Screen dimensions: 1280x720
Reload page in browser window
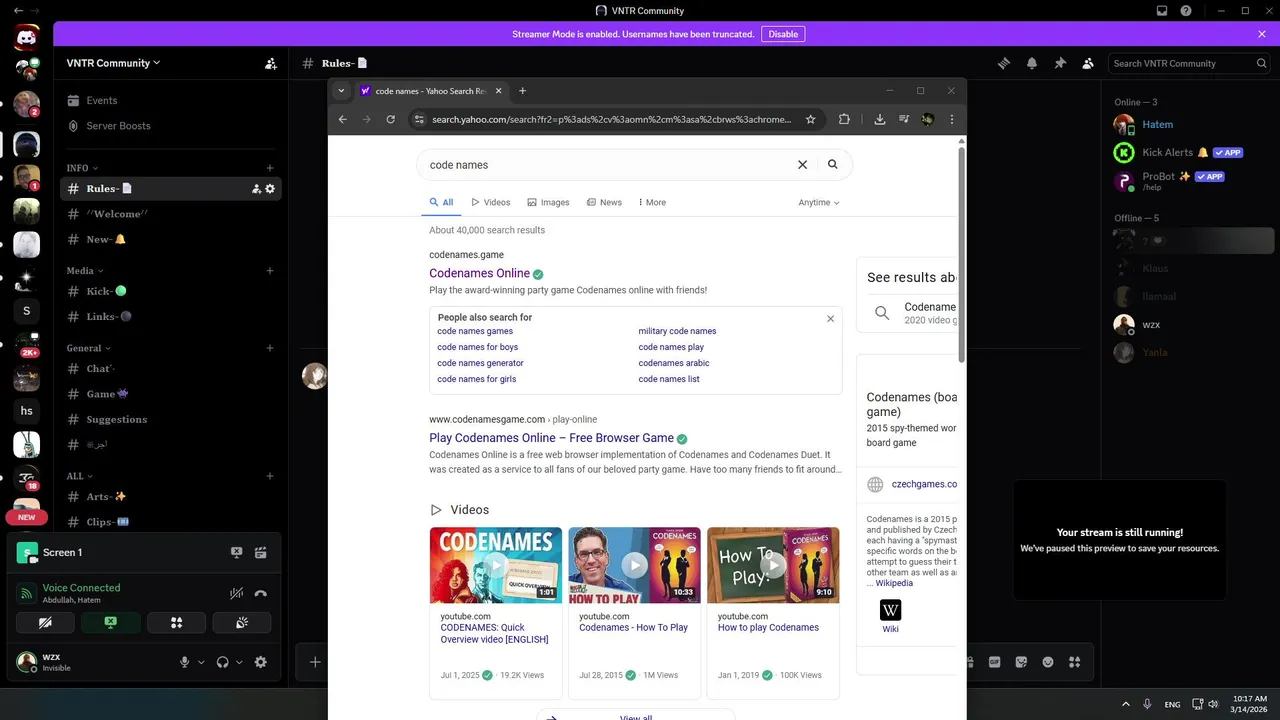390,119
